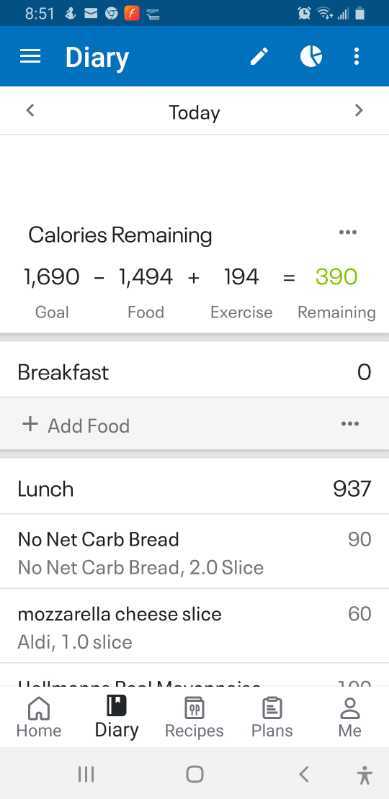Open the vertical three-dot overflow menu
Screen dimensions: 389x799
[356, 57]
